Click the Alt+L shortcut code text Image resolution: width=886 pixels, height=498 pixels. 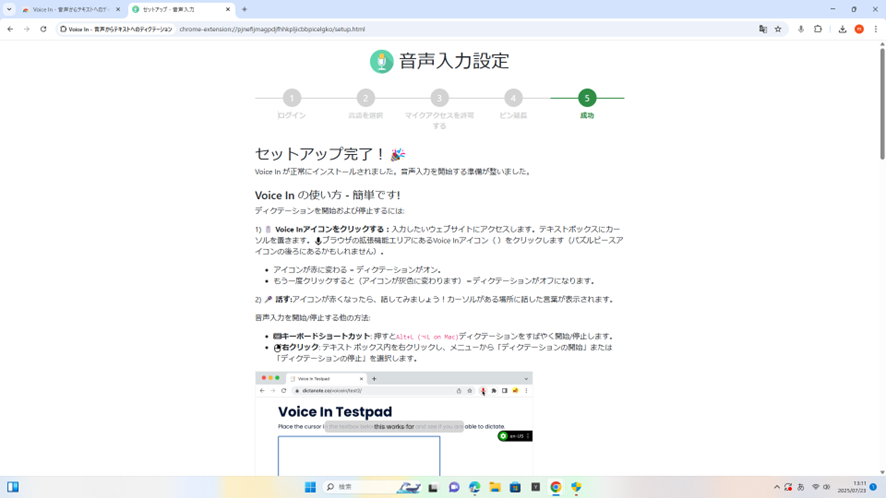click(x=427, y=337)
